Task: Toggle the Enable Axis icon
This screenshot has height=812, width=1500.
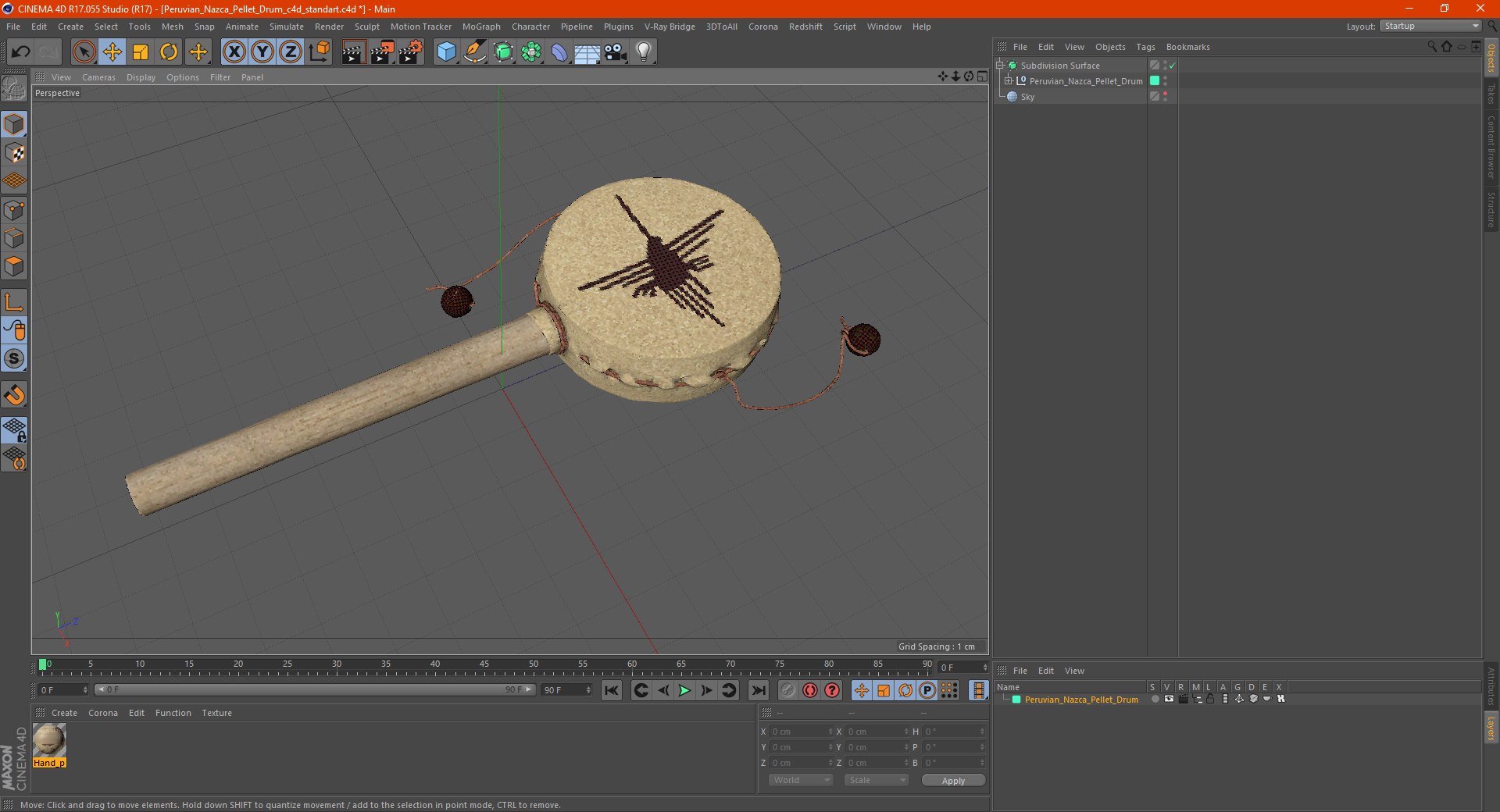Action: tap(14, 302)
